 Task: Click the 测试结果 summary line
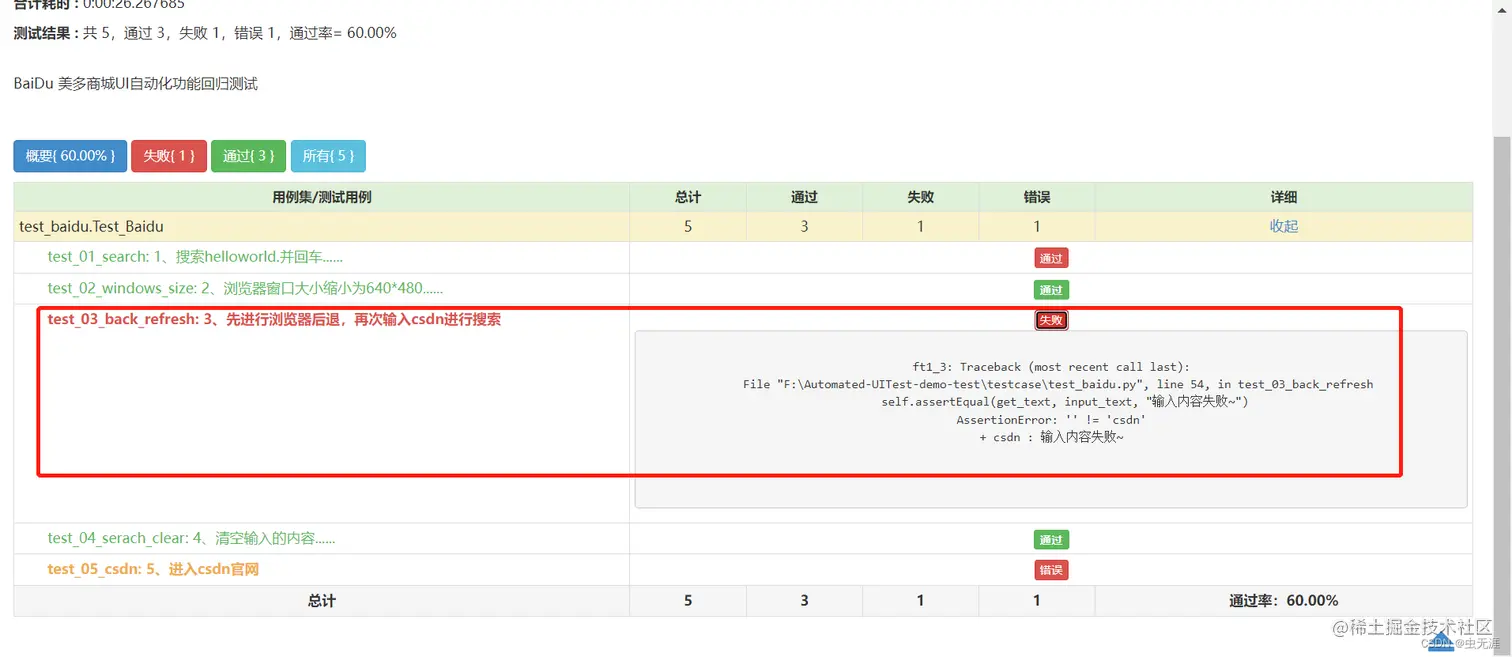tap(205, 33)
